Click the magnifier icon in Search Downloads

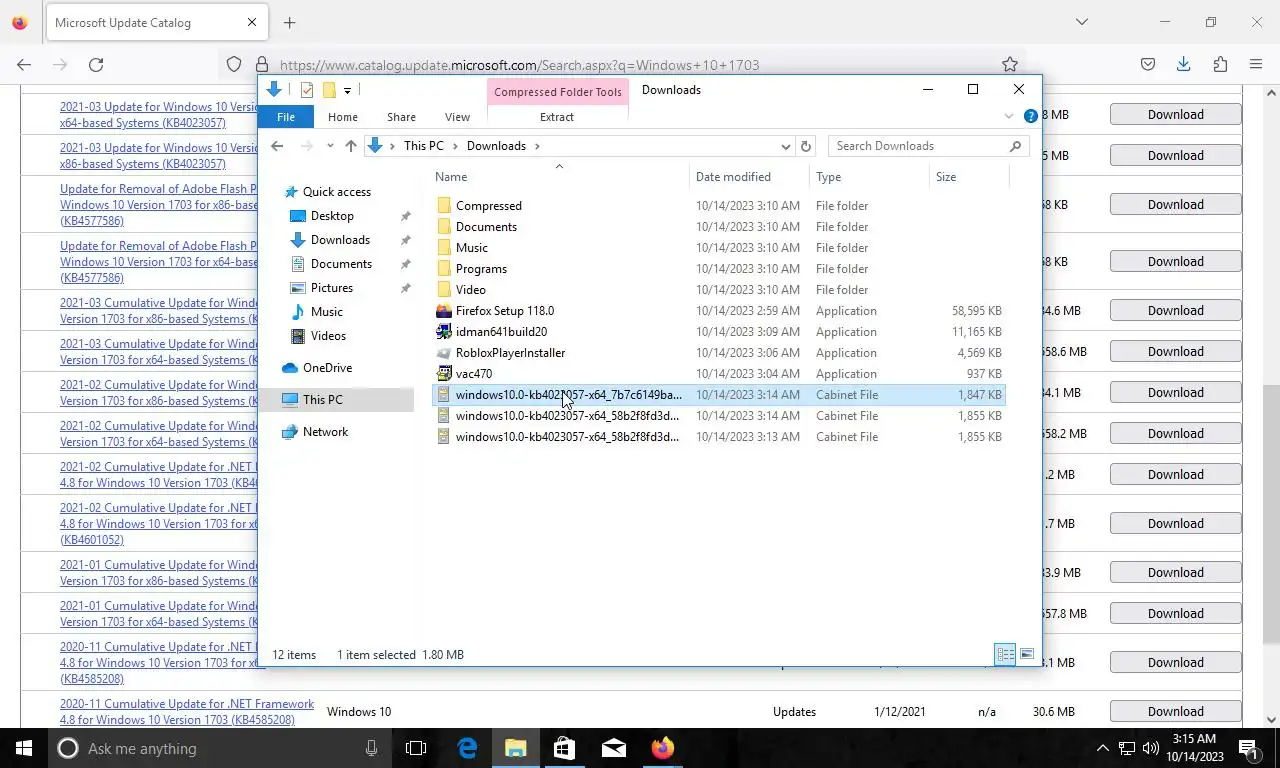pyautogui.click(x=1015, y=146)
